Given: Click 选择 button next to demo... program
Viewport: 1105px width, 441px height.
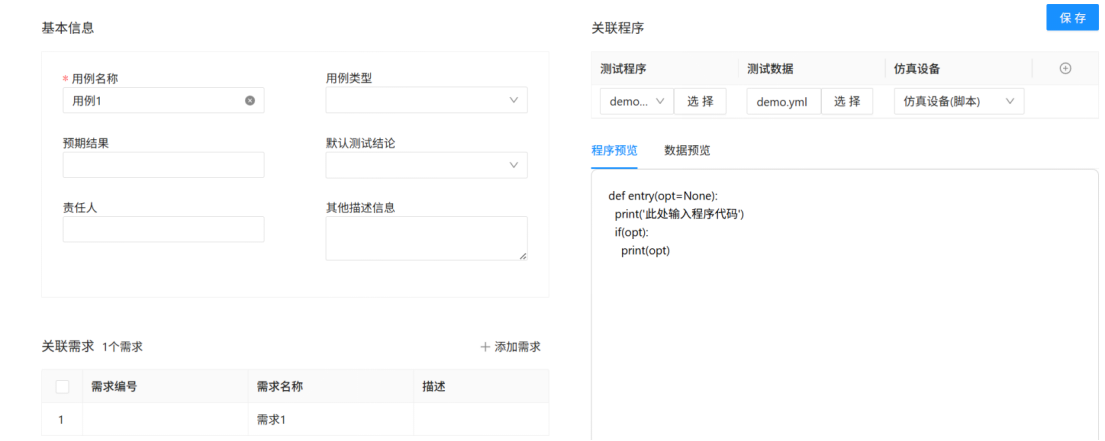Looking at the screenshot, I should pyautogui.click(x=700, y=101).
